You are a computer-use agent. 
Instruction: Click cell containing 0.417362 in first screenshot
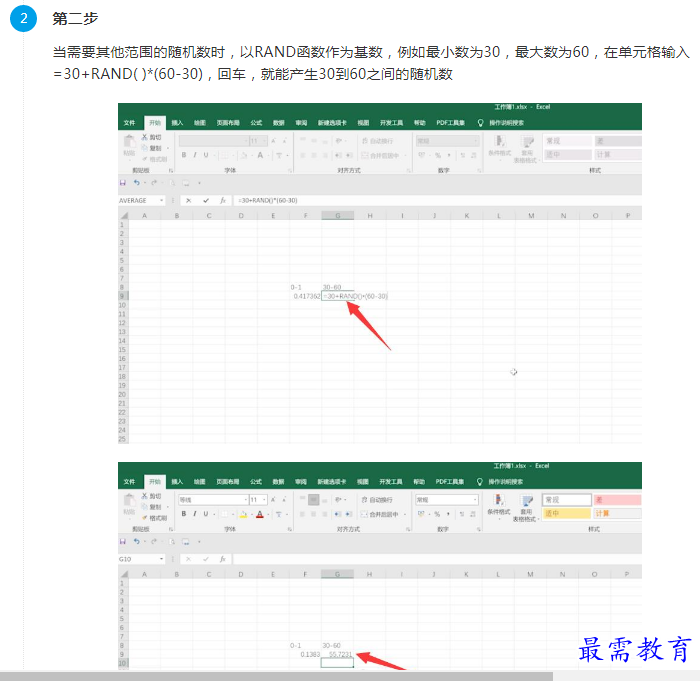[305, 296]
